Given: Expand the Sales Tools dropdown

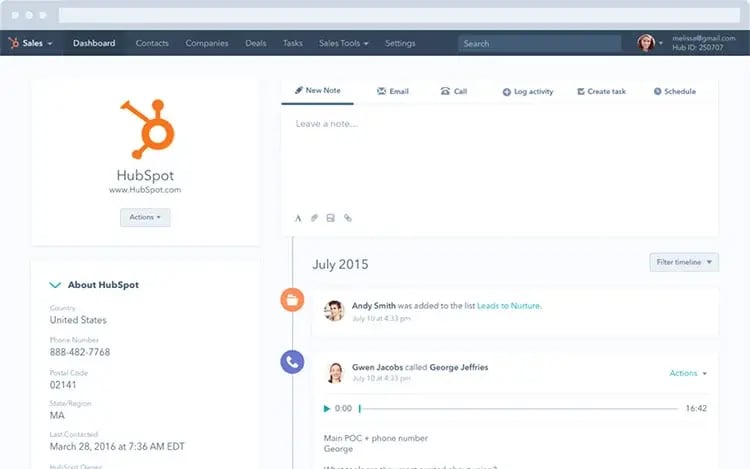Looking at the screenshot, I should point(343,43).
